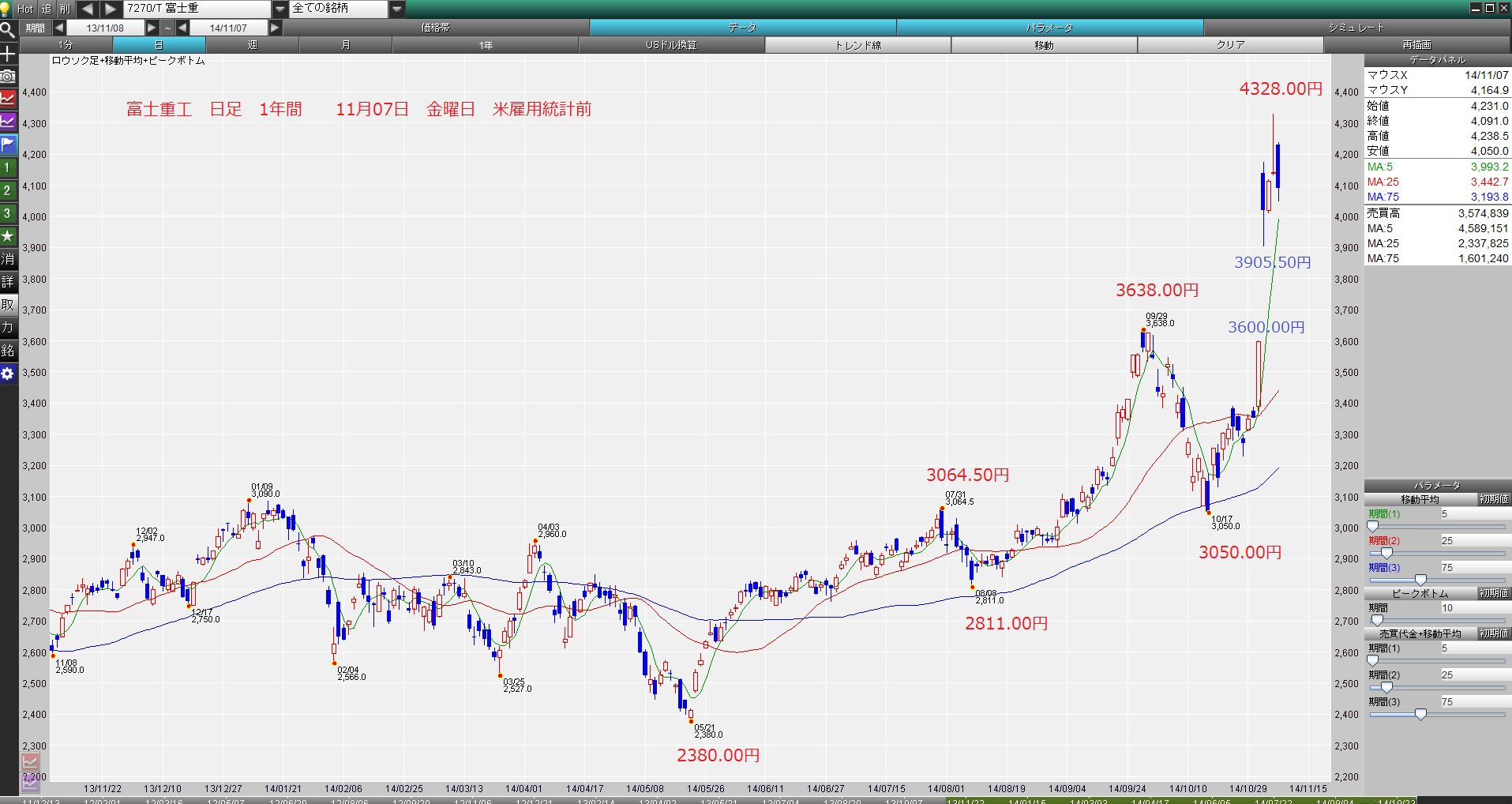1512x804 pixels.
Task: Open the 全ての銘柄 filter dropdown
Action: coord(397,9)
